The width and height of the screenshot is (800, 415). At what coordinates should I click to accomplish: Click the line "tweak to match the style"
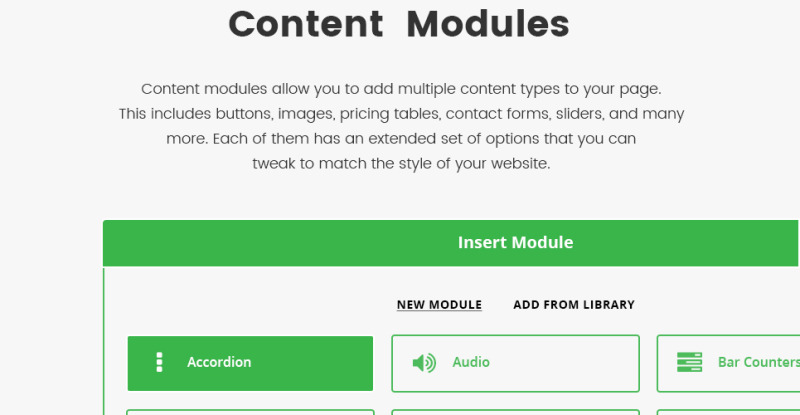pyautogui.click(x=401, y=164)
